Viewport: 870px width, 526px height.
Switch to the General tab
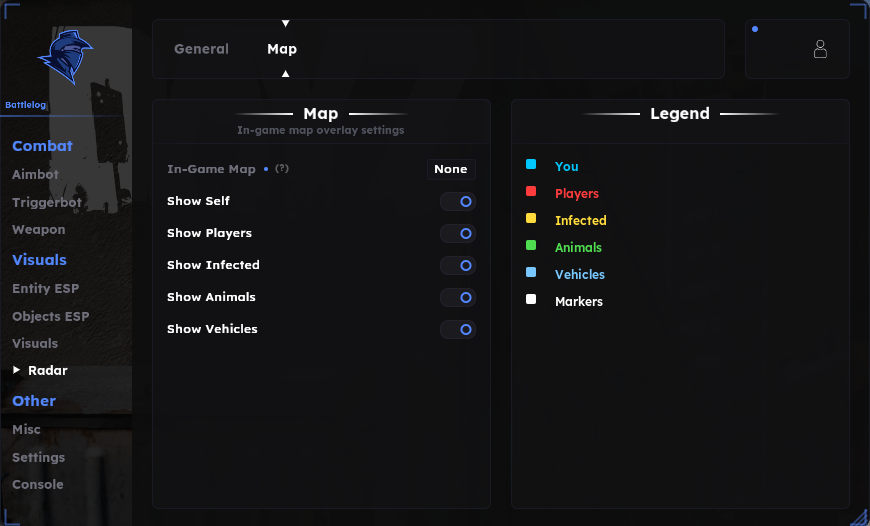[x=201, y=49]
